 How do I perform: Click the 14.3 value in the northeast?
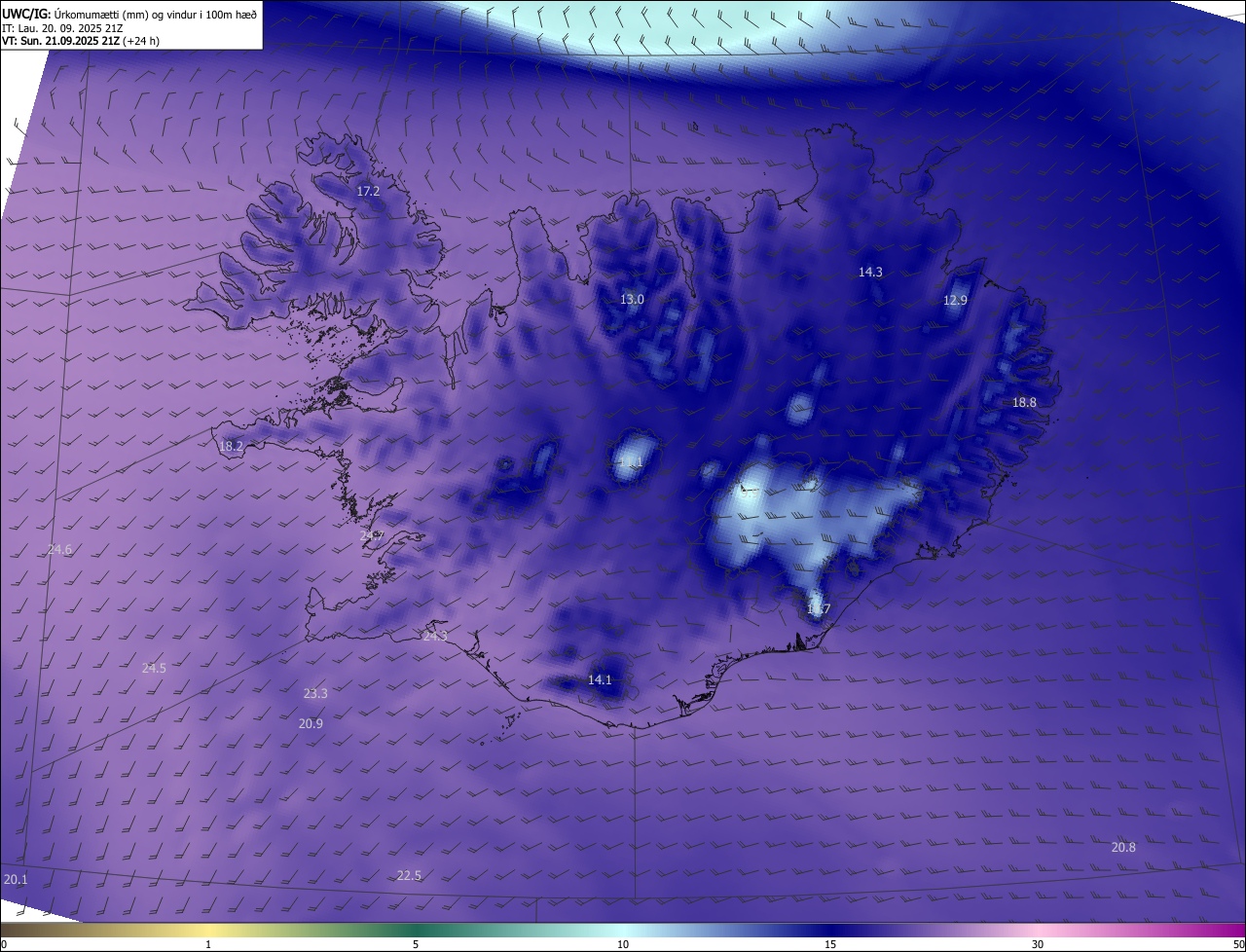[x=870, y=273]
